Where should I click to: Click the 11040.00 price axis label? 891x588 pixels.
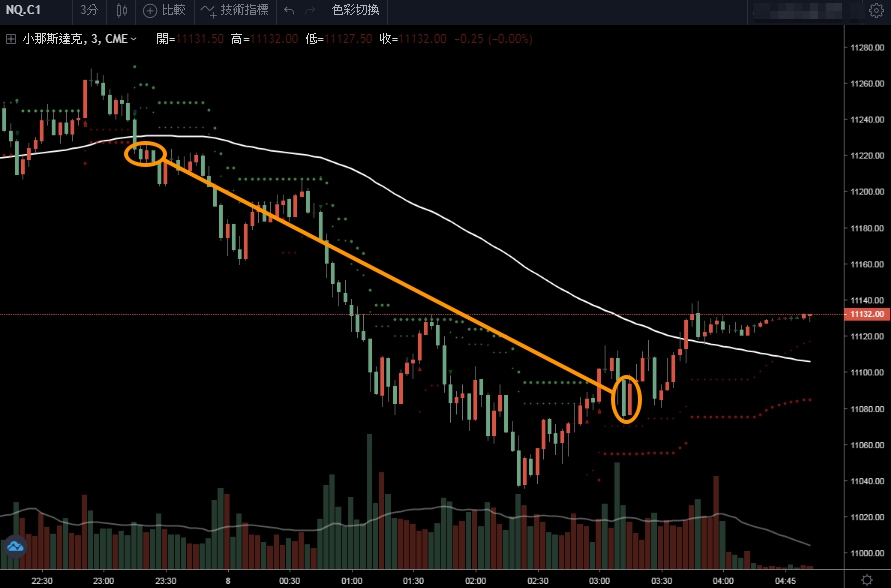[867, 481]
